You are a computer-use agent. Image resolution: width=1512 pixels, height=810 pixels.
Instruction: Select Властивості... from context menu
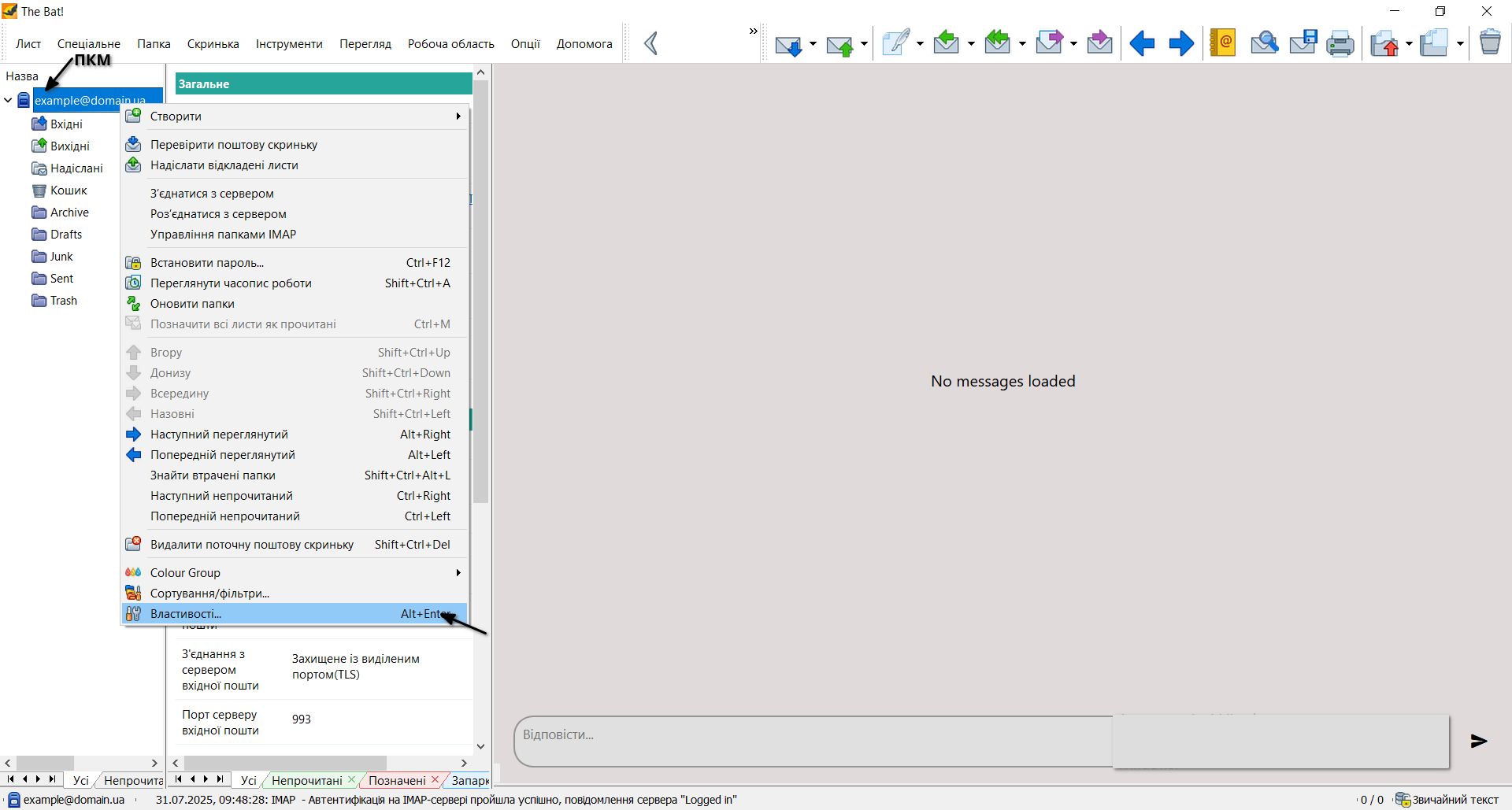186,614
